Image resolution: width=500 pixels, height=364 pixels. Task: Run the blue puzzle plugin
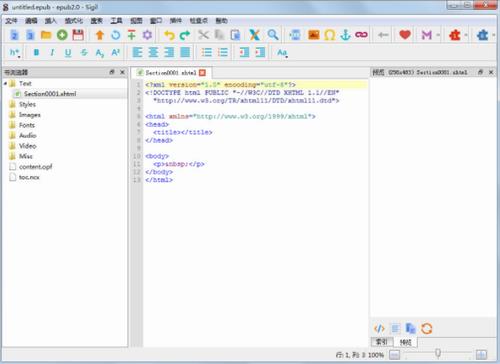[483, 35]
